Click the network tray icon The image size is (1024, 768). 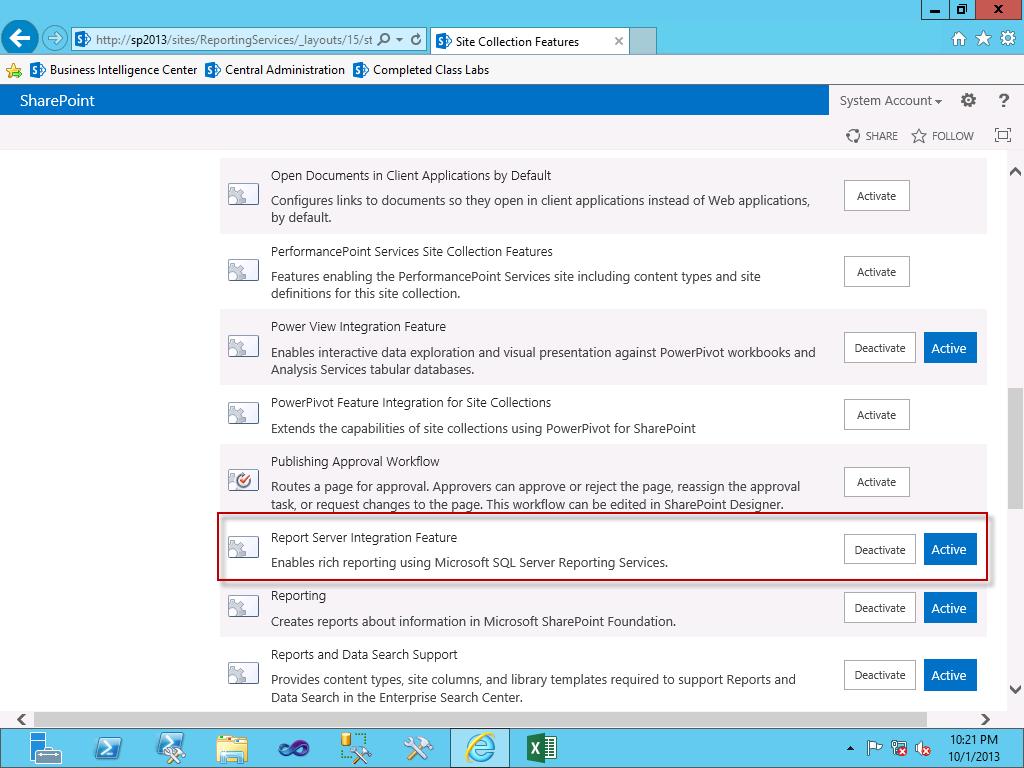pos(899,748)
